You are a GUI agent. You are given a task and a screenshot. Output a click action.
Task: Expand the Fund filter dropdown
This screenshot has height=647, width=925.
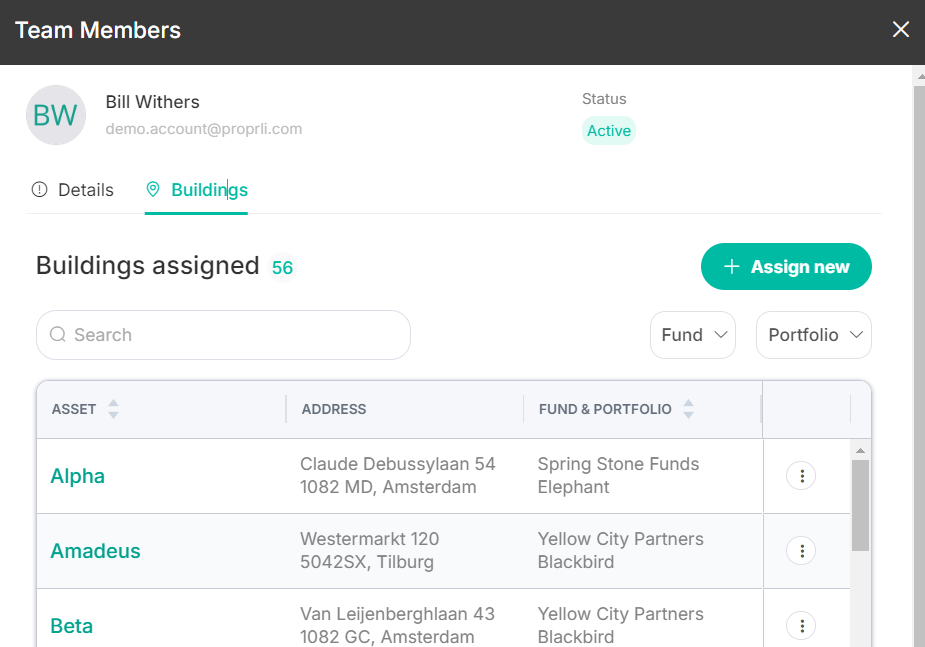(x=693, y=335)
